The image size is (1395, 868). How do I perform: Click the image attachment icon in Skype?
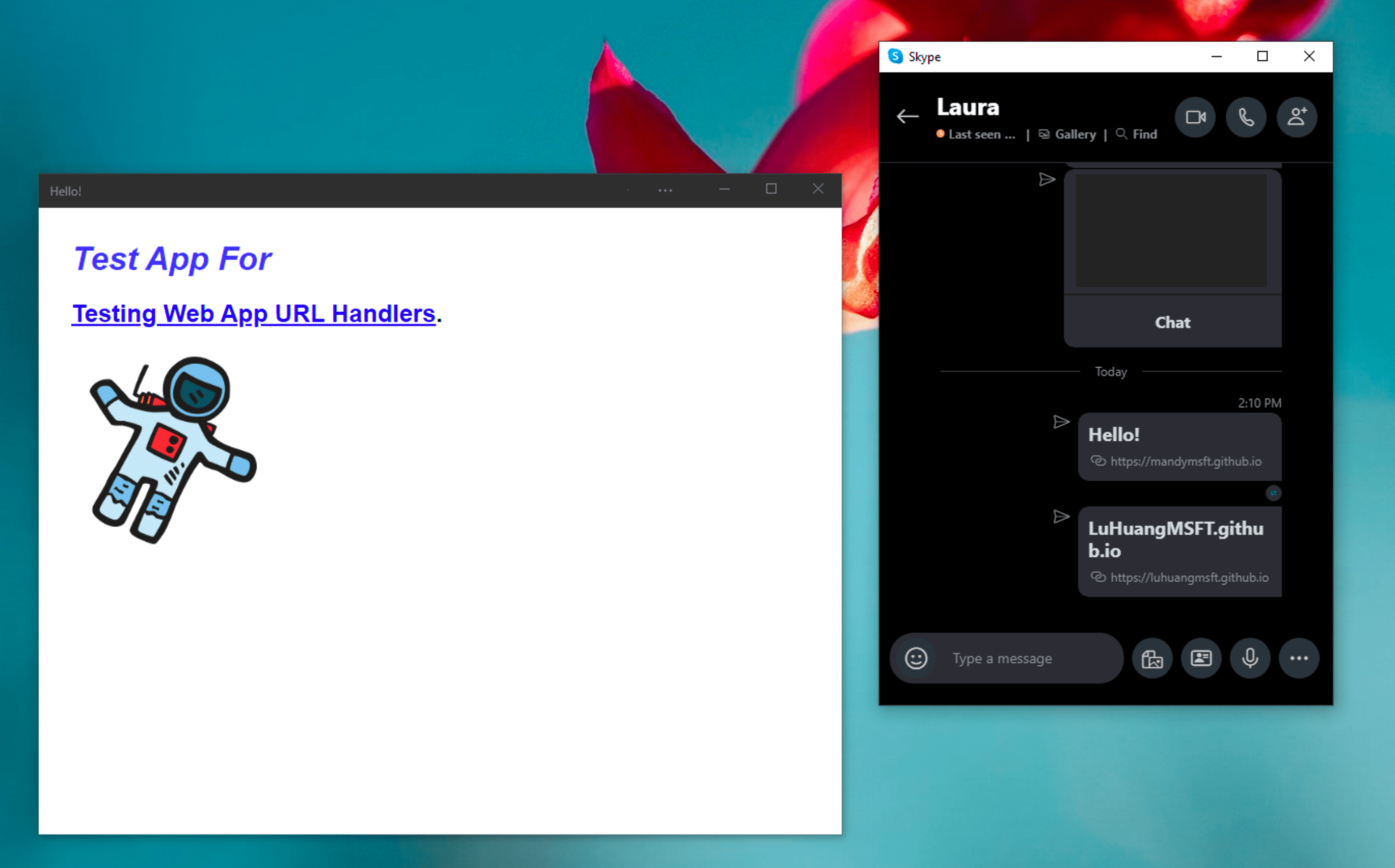[x=1151, y=658]
